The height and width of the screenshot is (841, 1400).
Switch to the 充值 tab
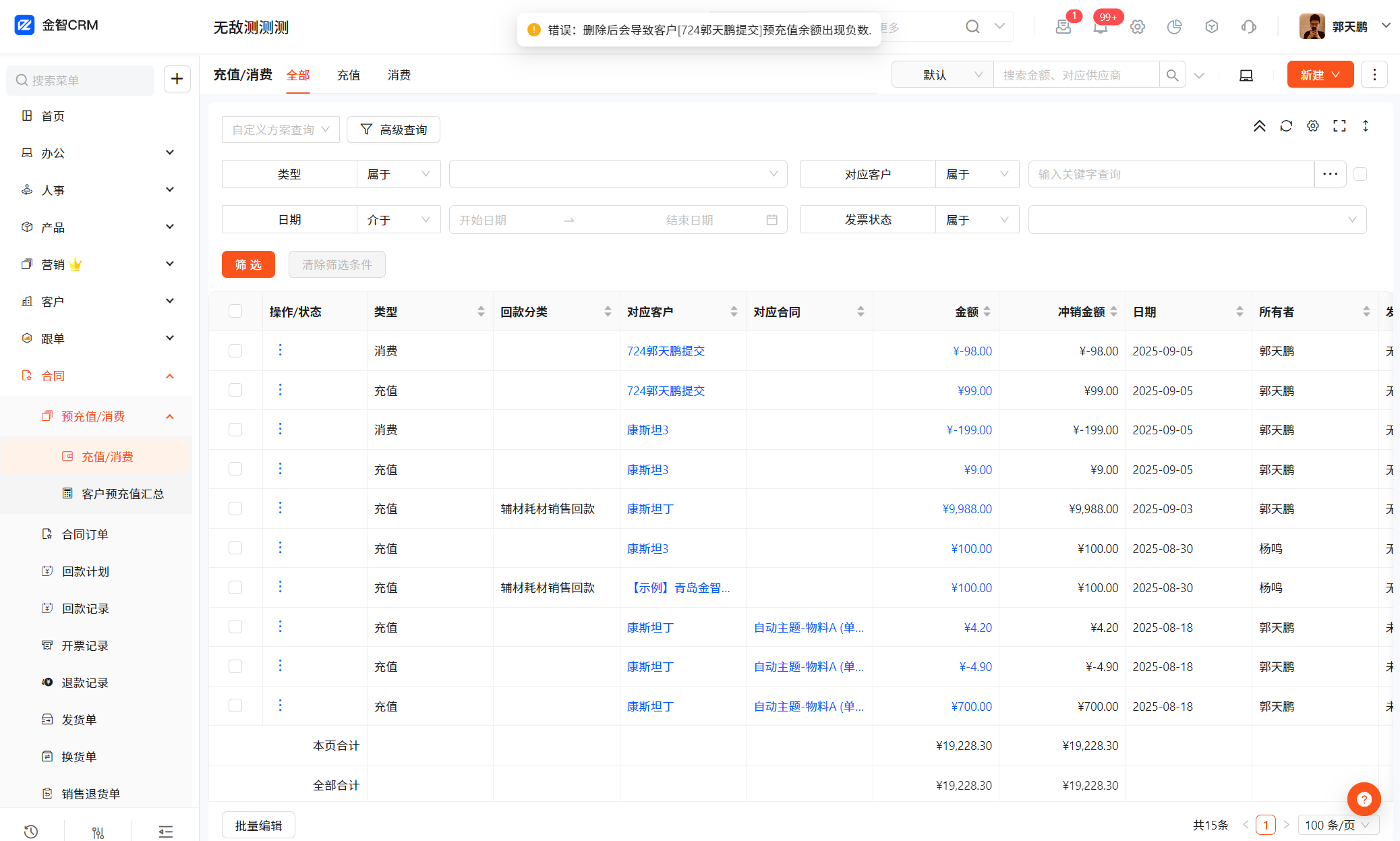coord(349,75)
